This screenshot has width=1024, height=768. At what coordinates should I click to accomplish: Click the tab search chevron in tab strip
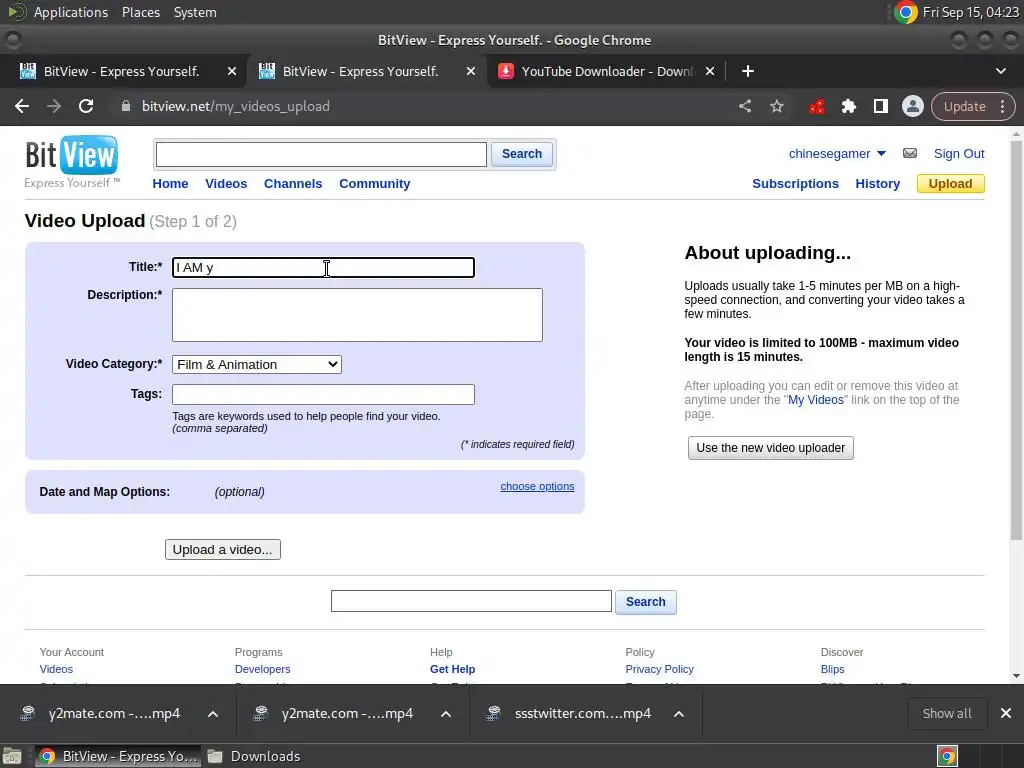click(1000, 71)
